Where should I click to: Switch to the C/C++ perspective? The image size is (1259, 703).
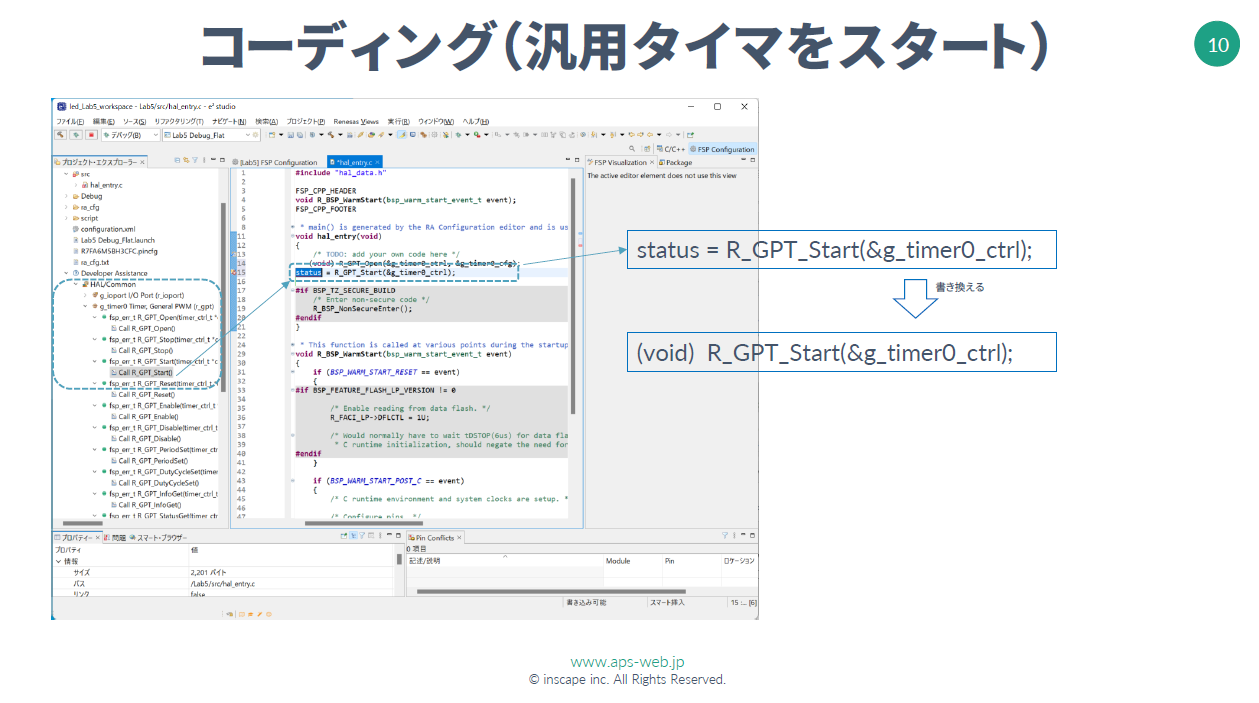pos(669,149)
